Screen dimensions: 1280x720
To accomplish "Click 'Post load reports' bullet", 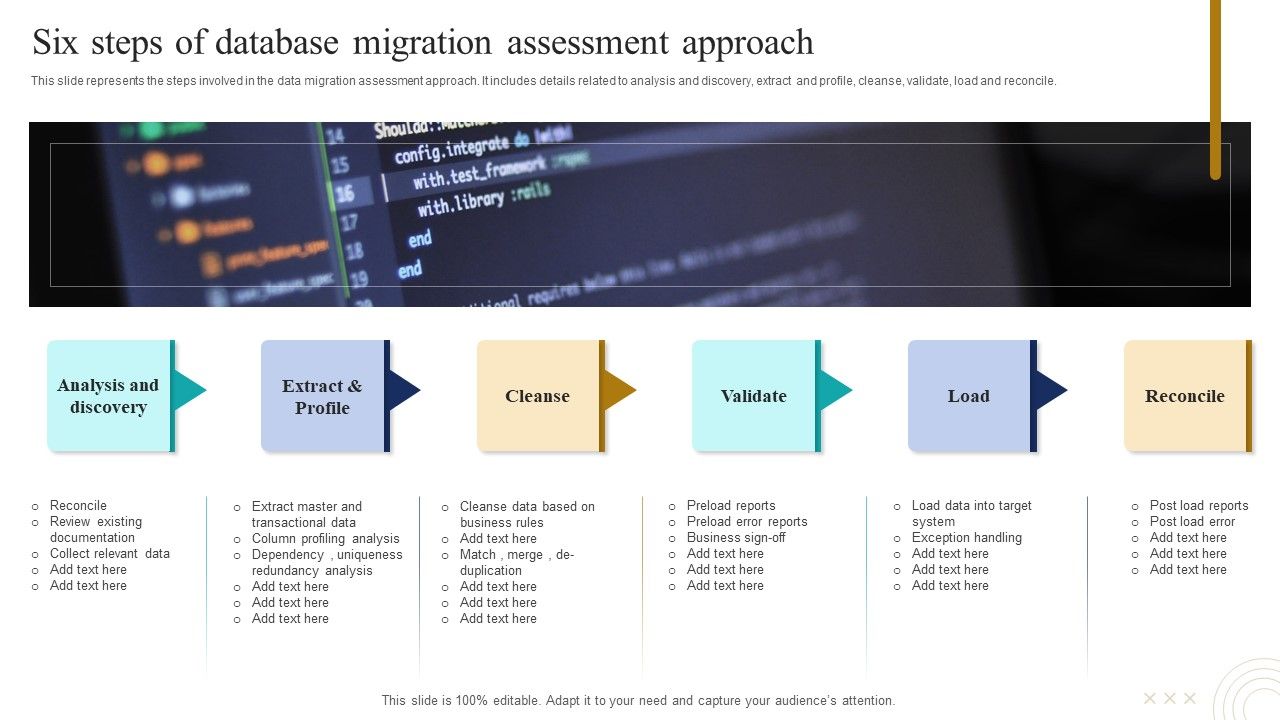I will 1199,506.
